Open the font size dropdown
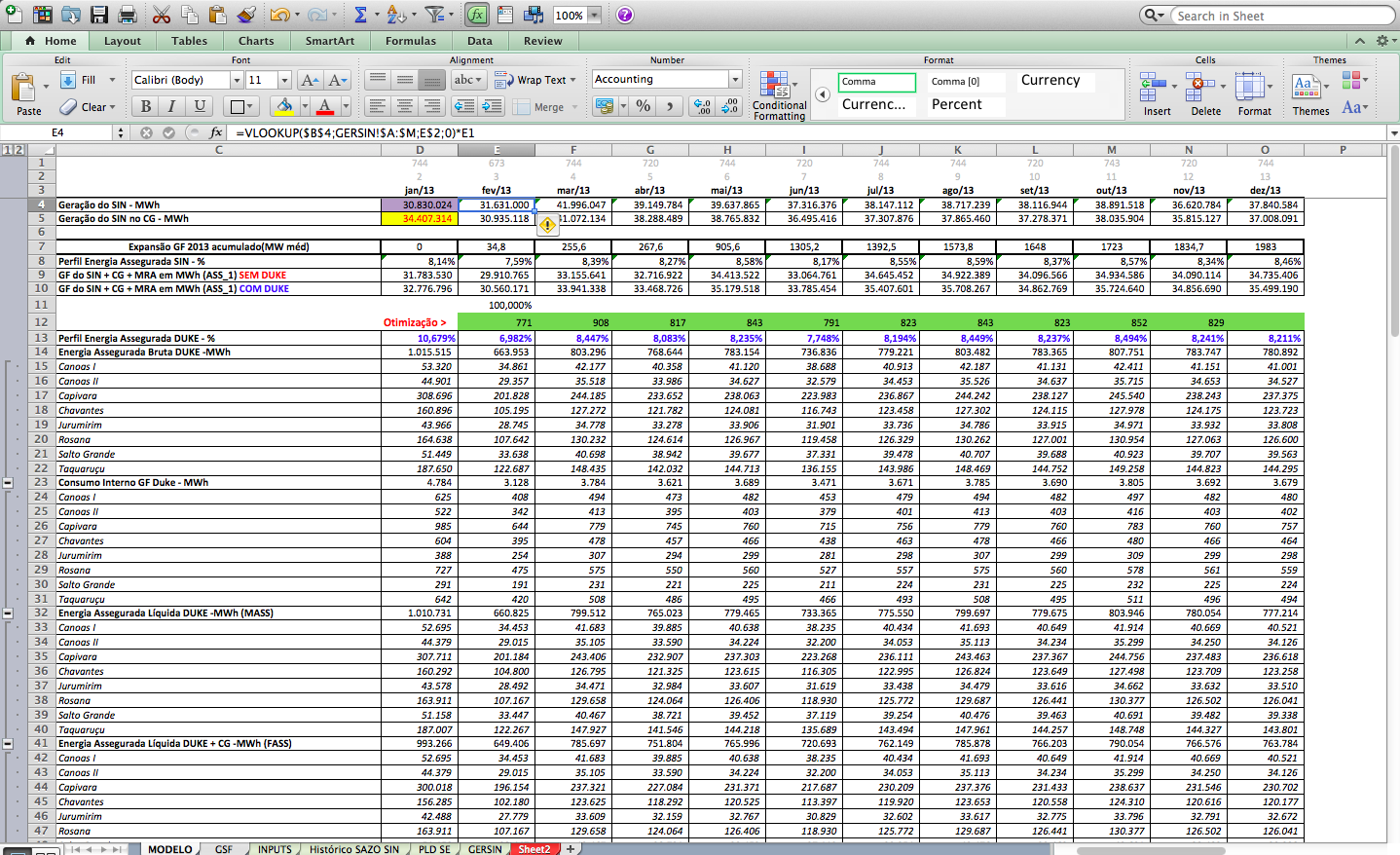1400x855 pixels. click(x=284, y=80)
